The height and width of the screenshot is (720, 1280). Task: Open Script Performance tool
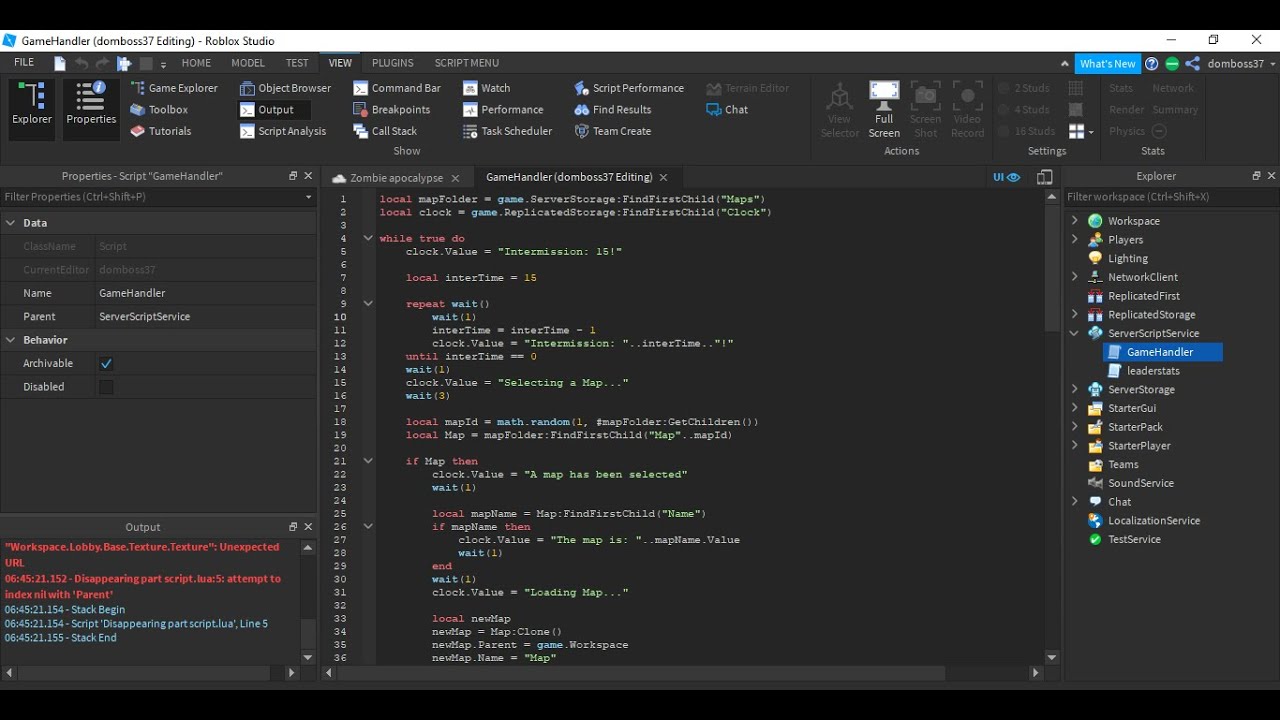629,88
